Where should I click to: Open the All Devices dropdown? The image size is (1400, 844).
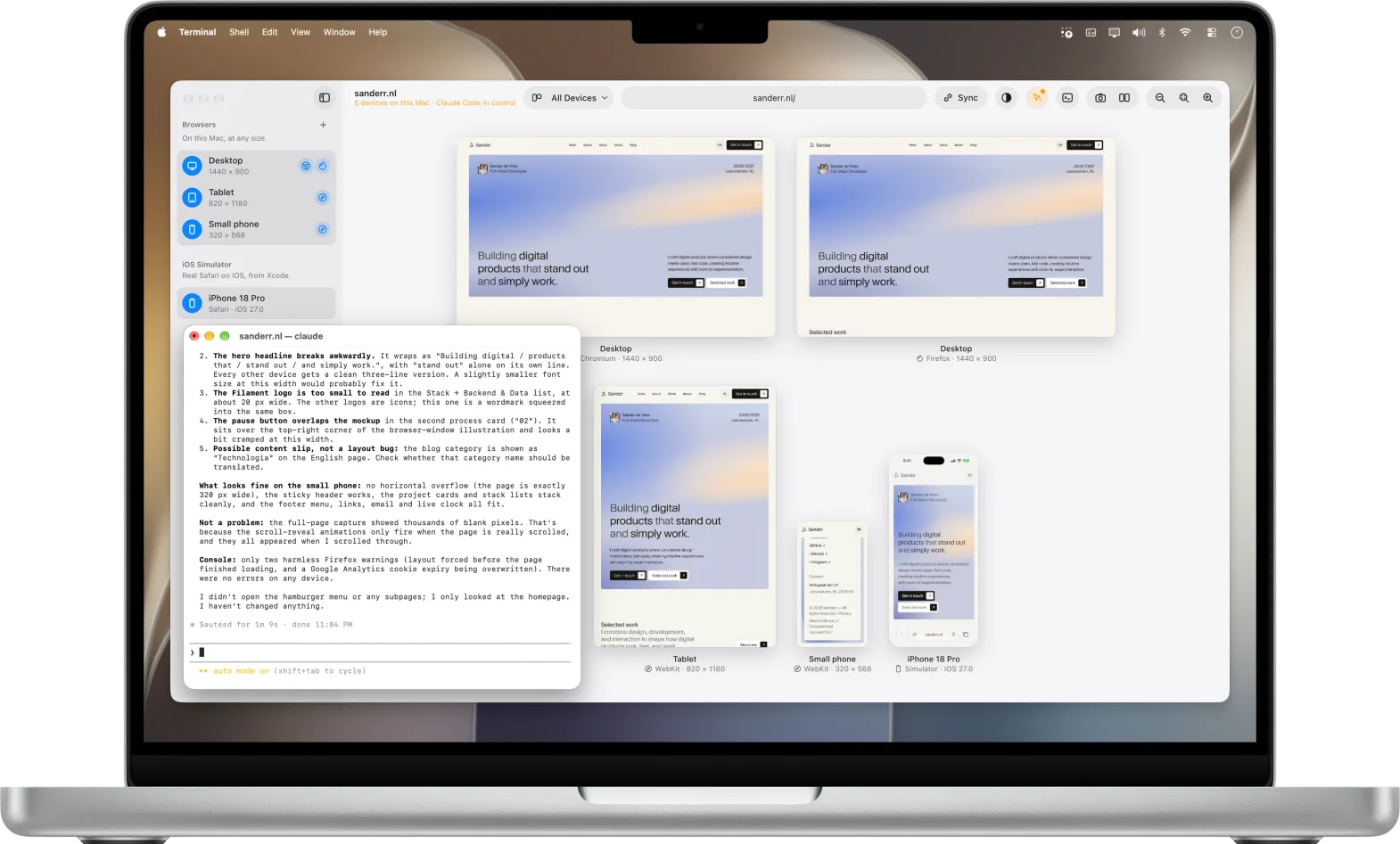(570, 98)
